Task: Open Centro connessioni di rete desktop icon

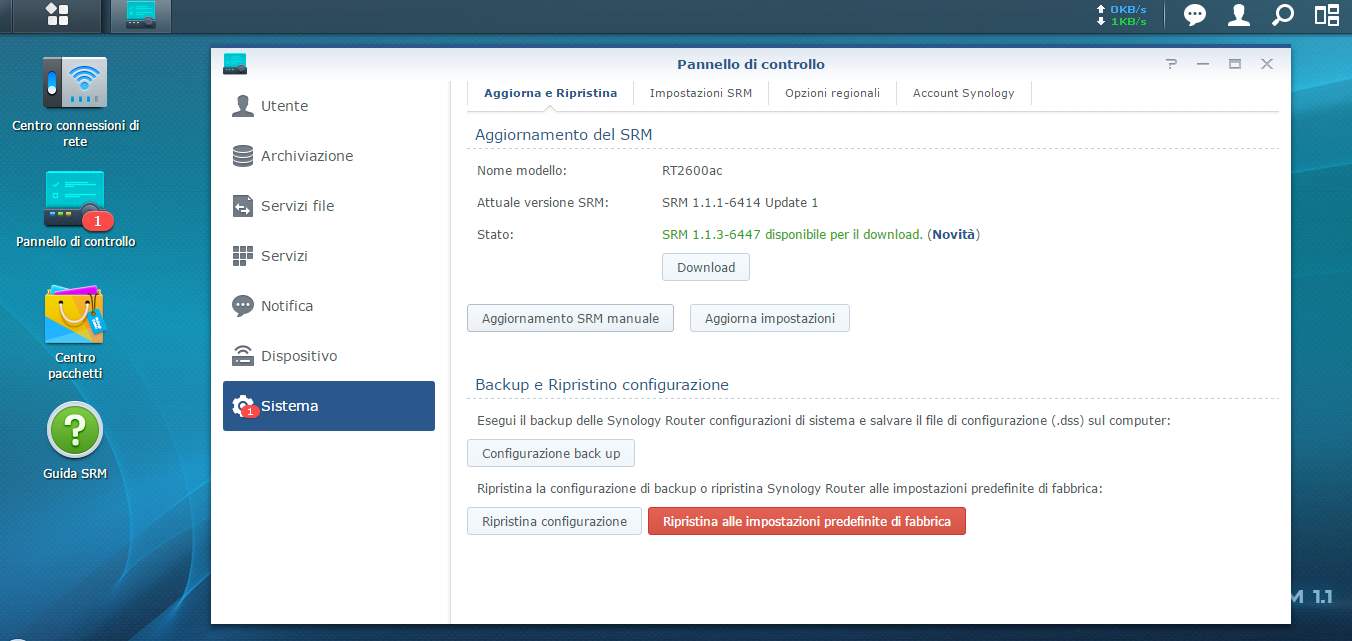Action: 75,102
